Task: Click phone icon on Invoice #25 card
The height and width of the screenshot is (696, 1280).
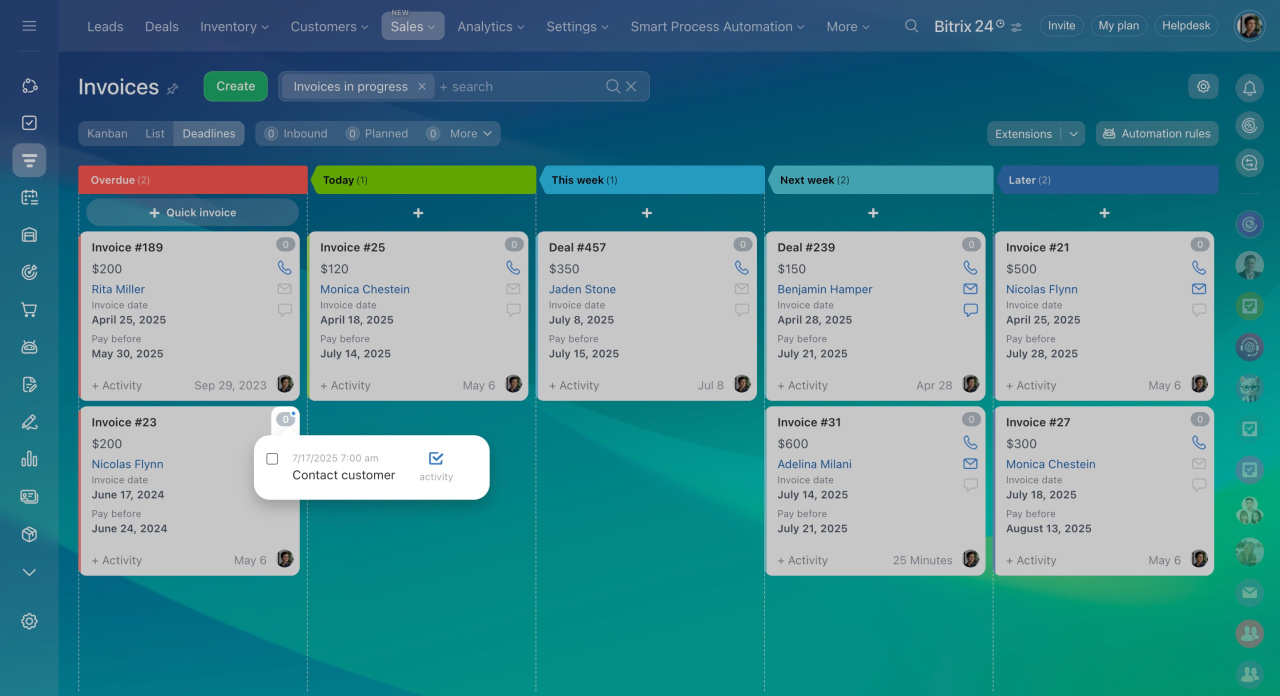Action: [513, 268]
